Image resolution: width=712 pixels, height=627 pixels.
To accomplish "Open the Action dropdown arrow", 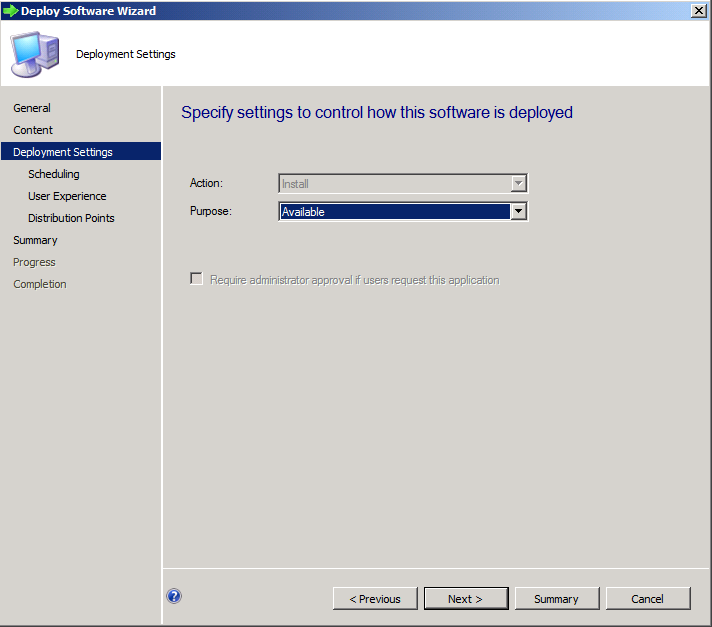I will pos(518,183).
